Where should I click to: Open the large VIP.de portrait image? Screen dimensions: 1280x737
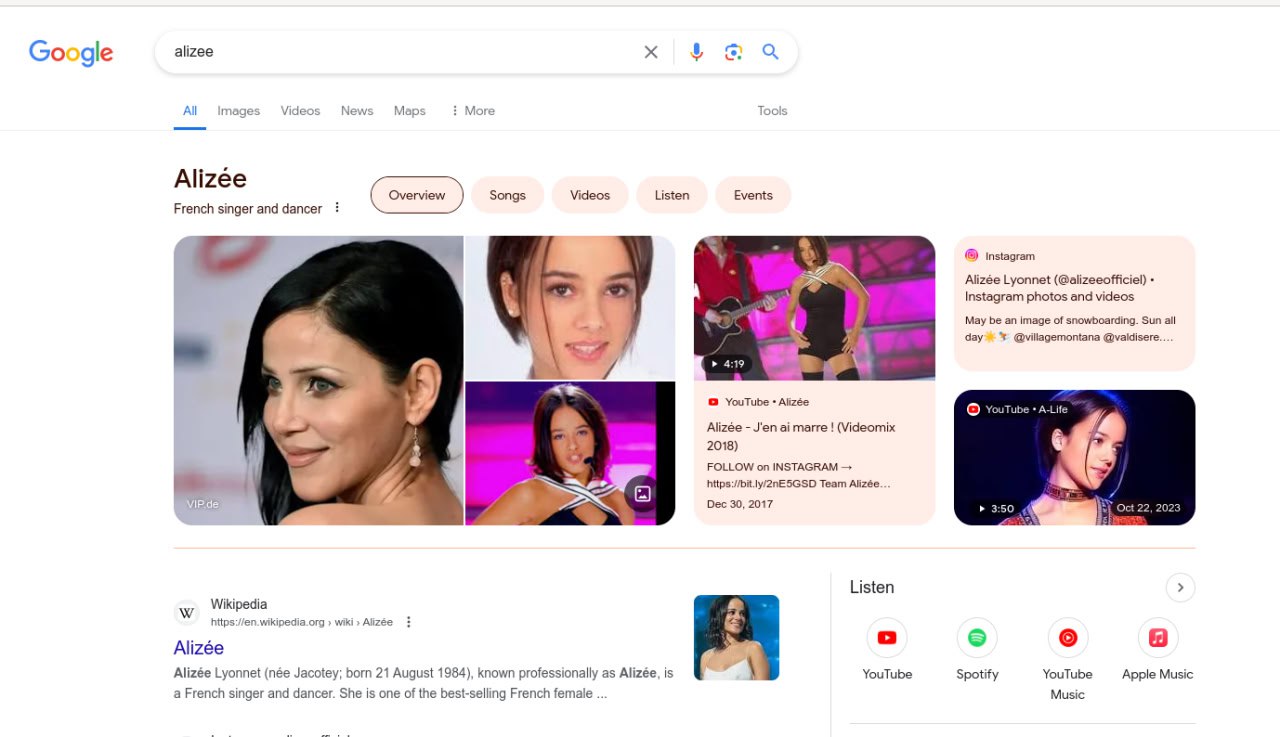click(318, 380)
